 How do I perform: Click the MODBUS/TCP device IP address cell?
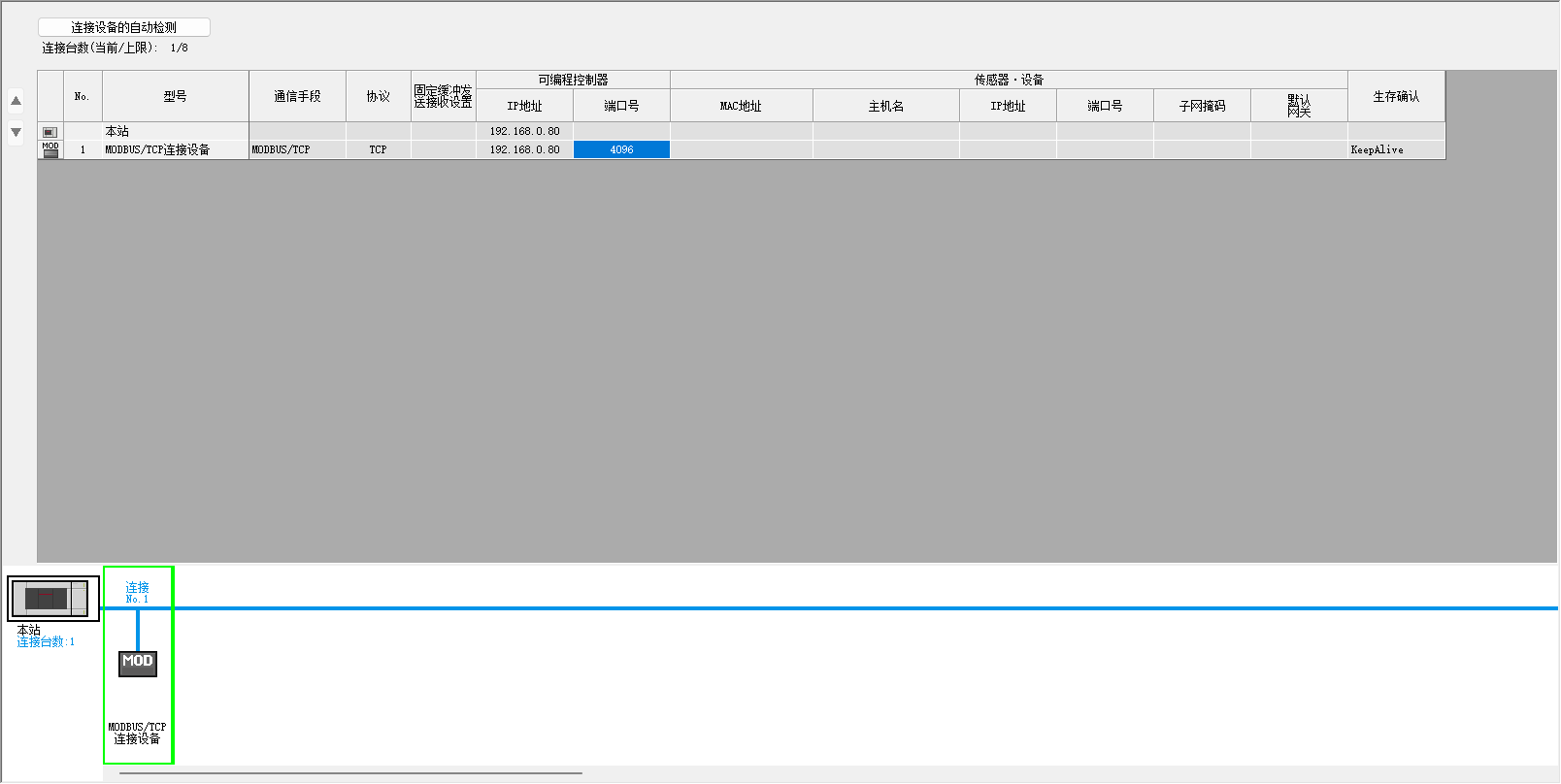(x=524, y=149)
